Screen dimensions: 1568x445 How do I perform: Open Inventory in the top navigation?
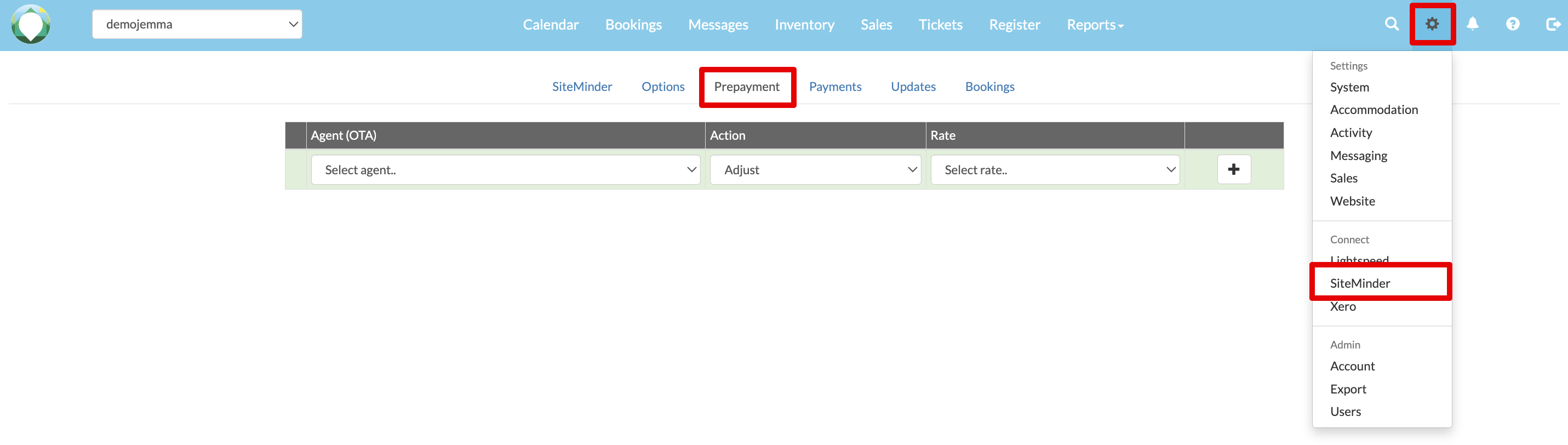(804, 24)
